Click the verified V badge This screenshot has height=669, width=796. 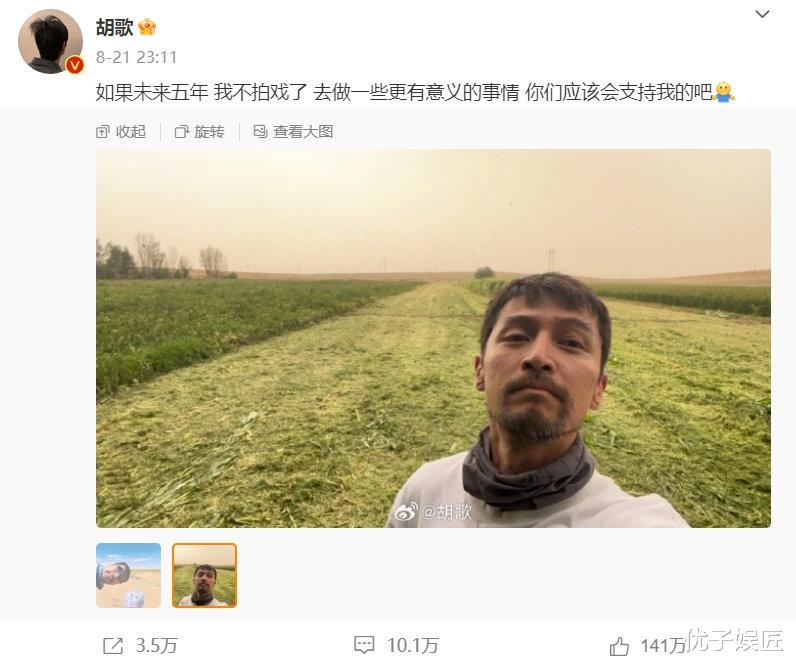[75, 65]
